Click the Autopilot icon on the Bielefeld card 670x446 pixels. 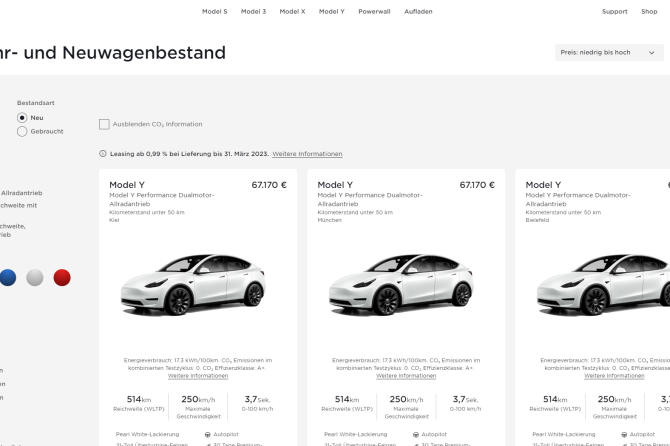624,434
